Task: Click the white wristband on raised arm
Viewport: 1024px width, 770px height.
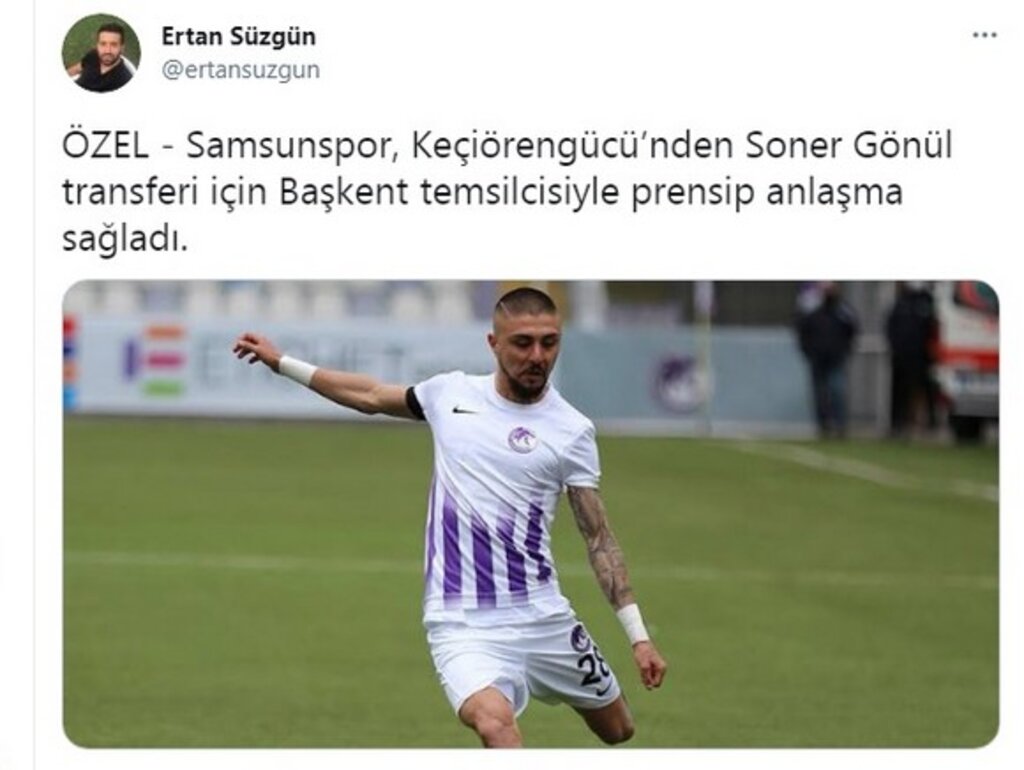Action: pos(297,370)
